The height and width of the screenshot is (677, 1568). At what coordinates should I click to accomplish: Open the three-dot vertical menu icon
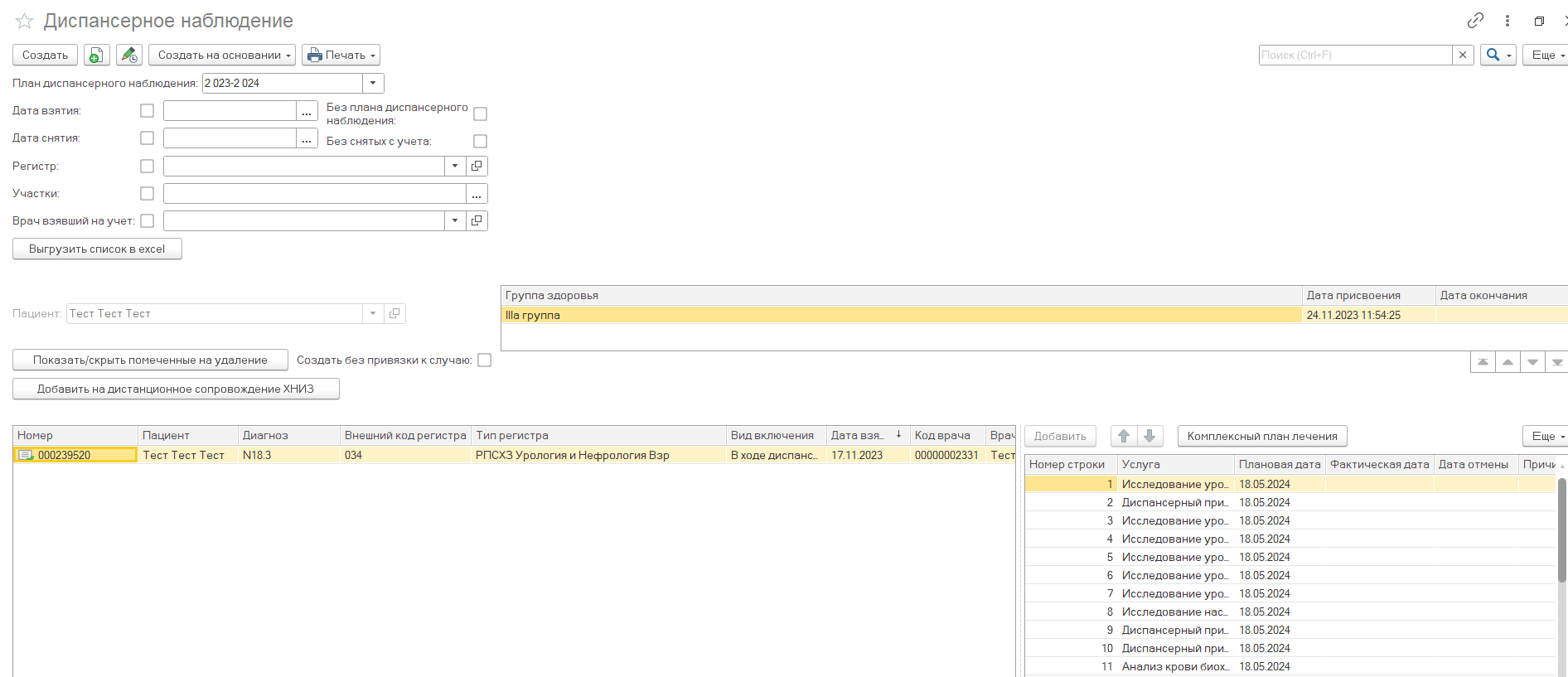(x=1508, y=21)
